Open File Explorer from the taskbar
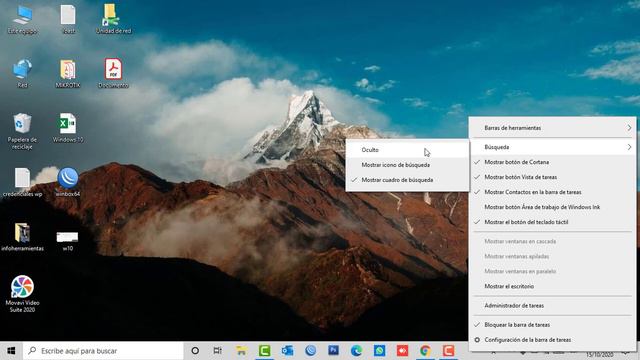The height and width of the screenshot is (360, 640). [241, 351]
